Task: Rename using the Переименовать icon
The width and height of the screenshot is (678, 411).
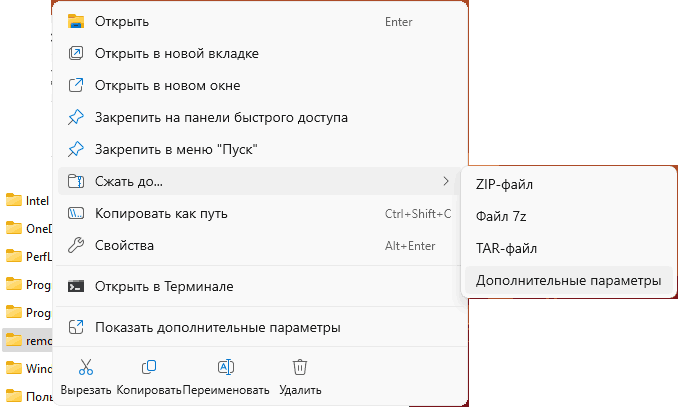Action: (x=226, y=367)
